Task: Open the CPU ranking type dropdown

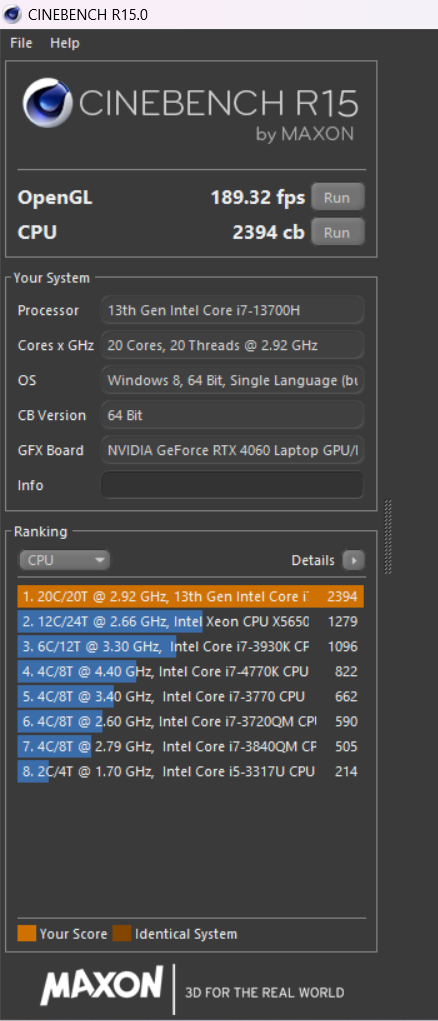Action: tap(64, 560)
